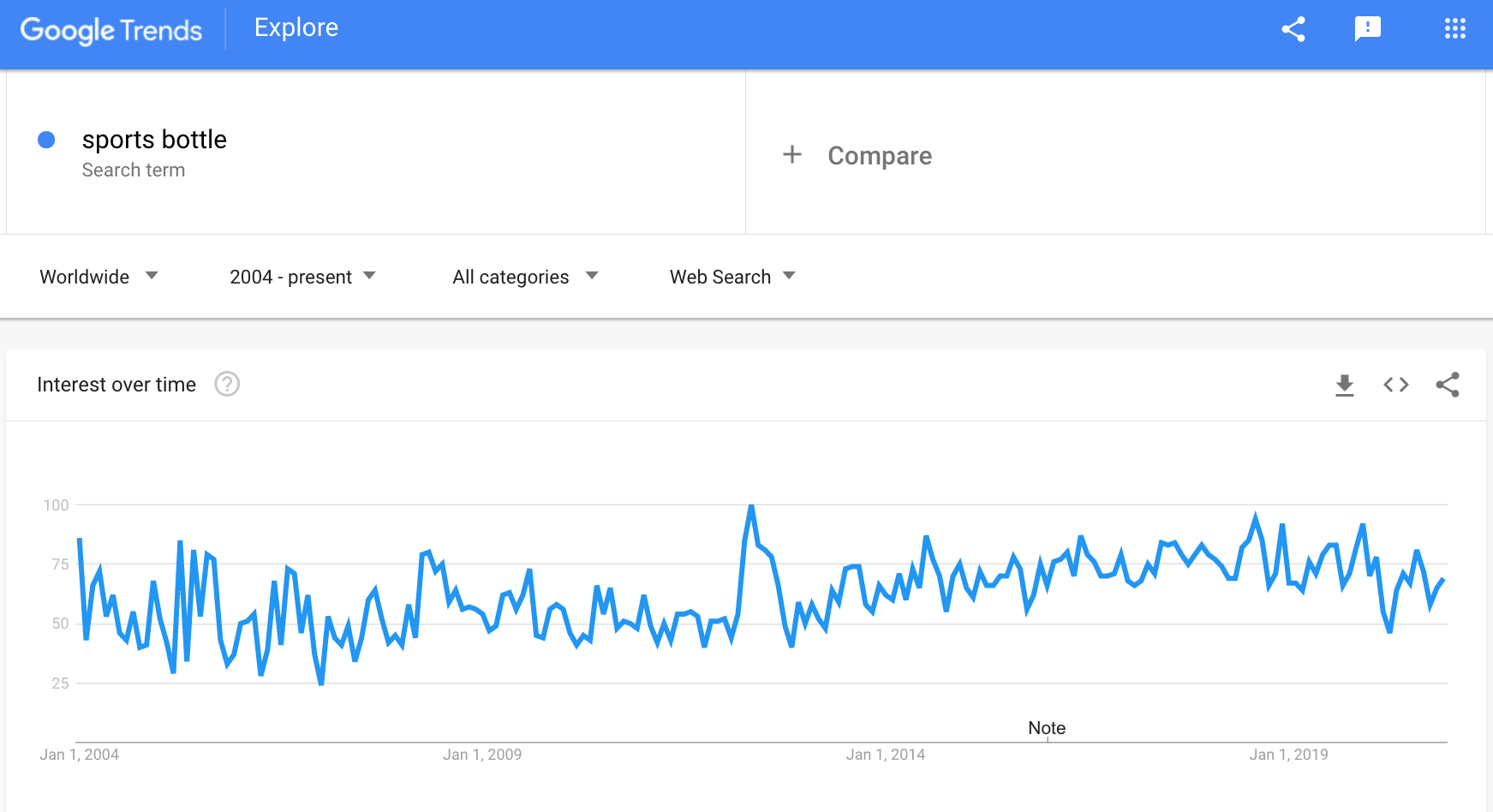Screen dimensions: 1493x812
Task: Share the Interest over time chart
Action: click(1448, 385)
